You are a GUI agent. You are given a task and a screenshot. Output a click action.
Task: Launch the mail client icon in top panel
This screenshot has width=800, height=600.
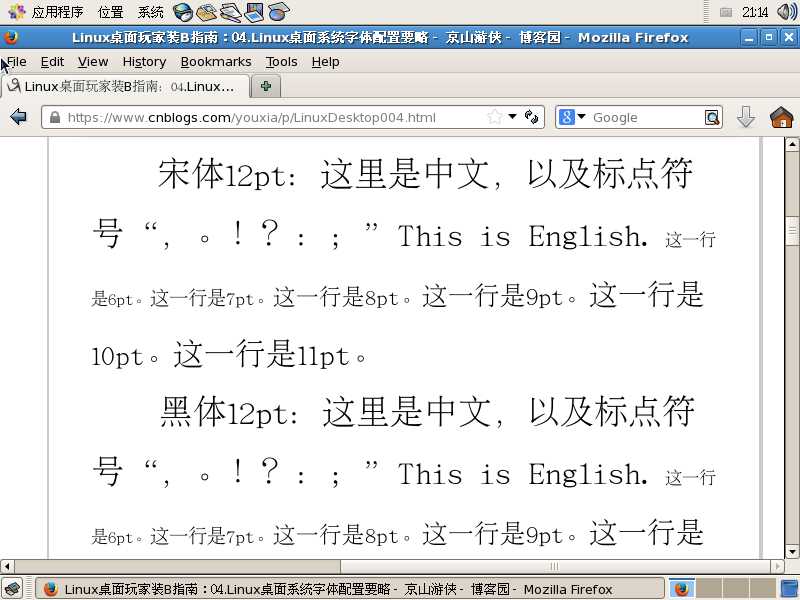(x=207, y=12)
